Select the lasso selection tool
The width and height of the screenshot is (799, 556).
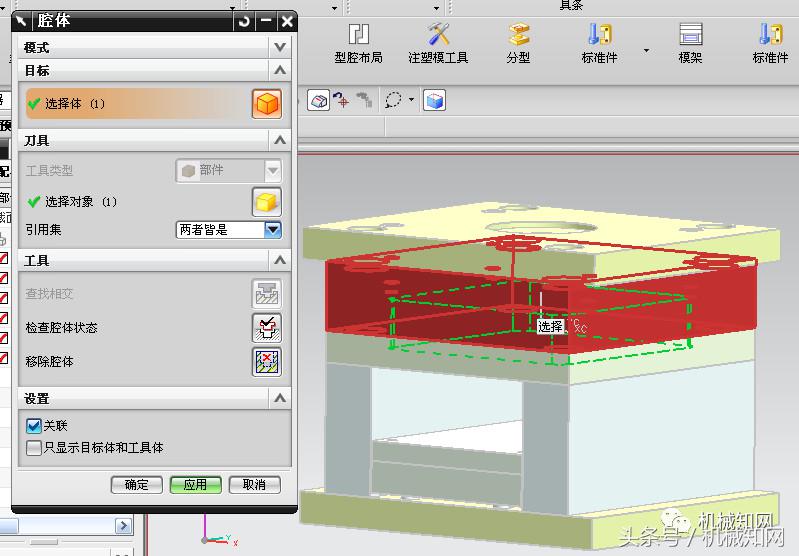[x=393, y=100]
